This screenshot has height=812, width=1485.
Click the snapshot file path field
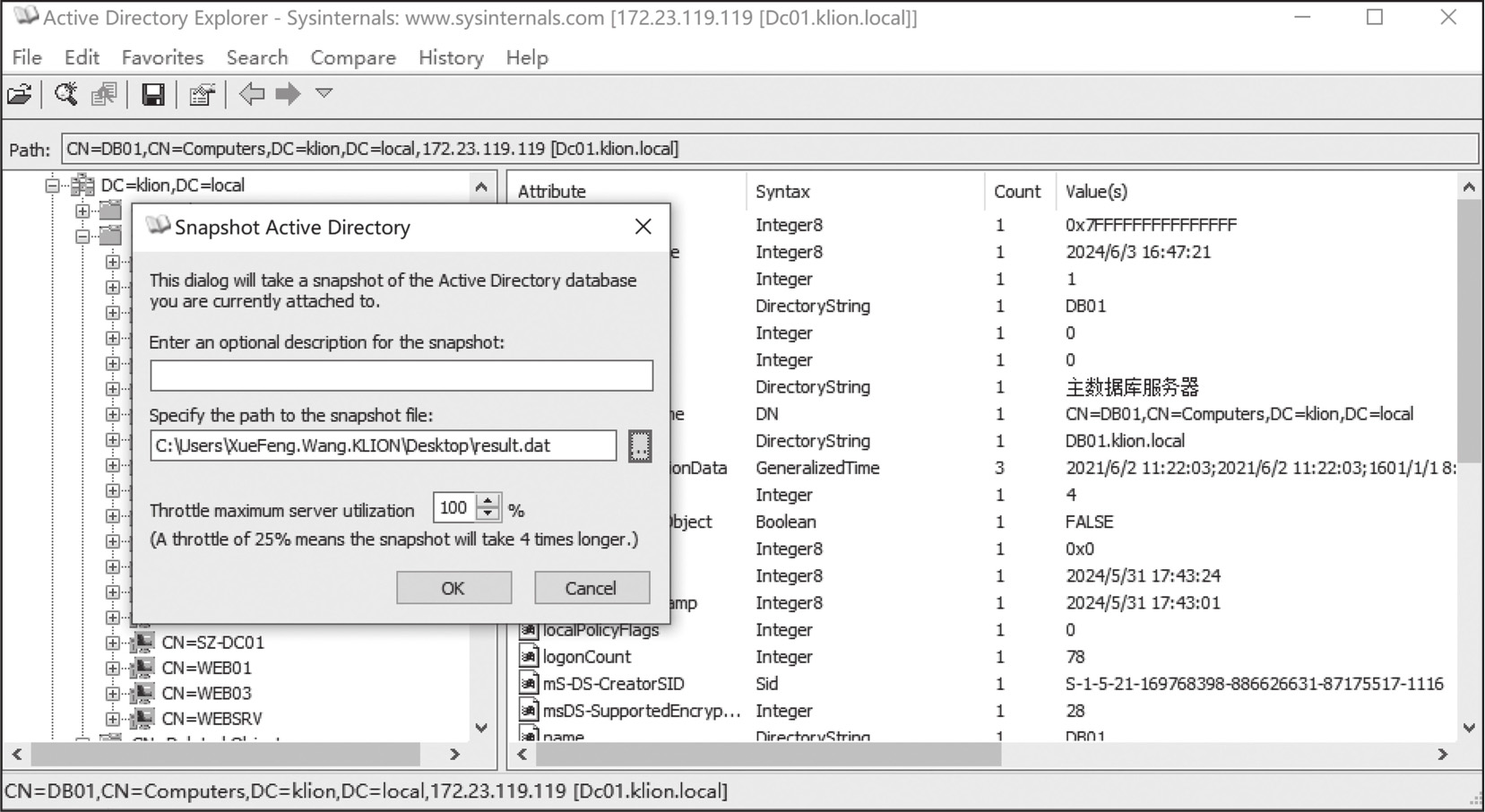click(x=384, y=445)
